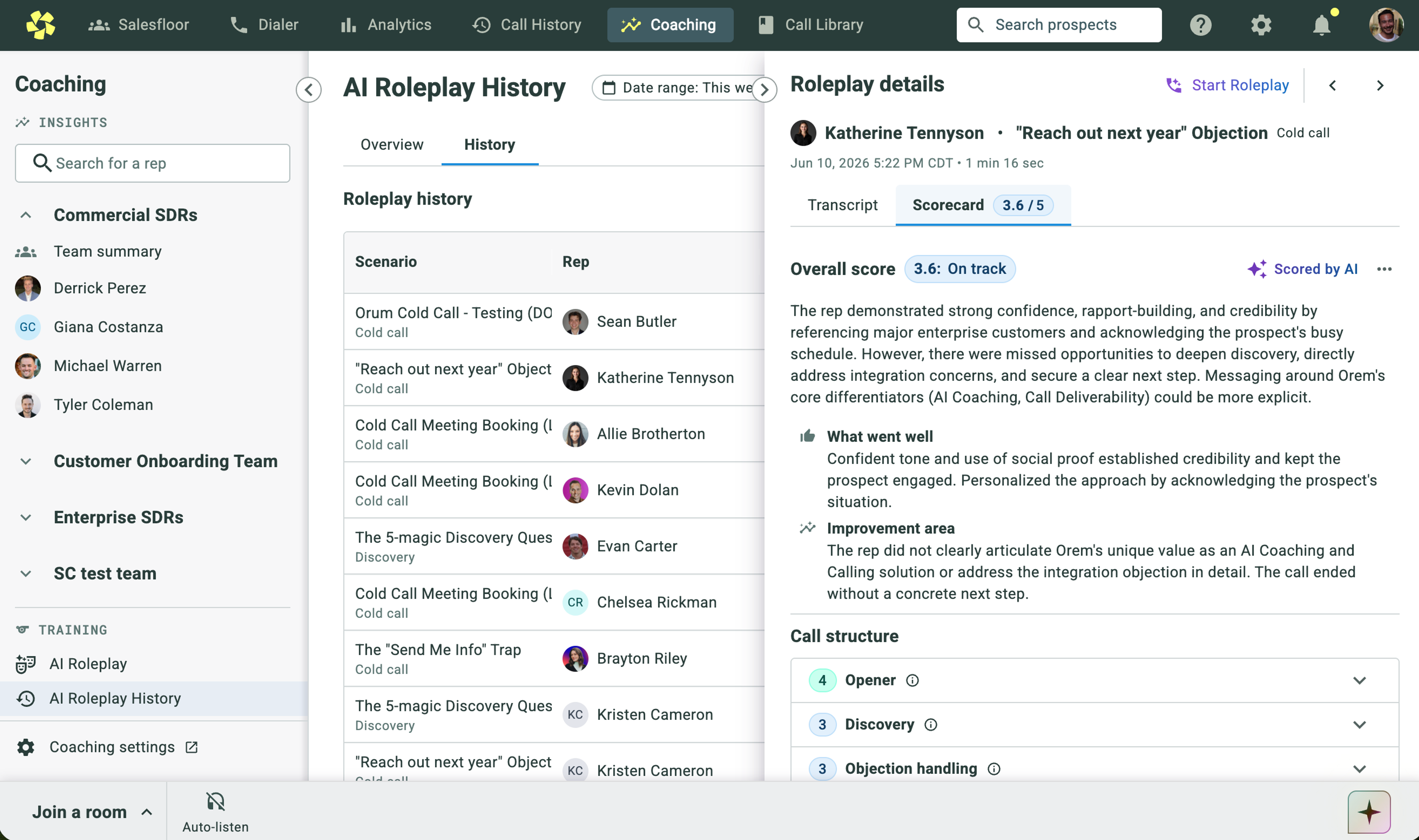Open the Join a room menu
Screen dimensions: 1419x840
pos(92,812)
